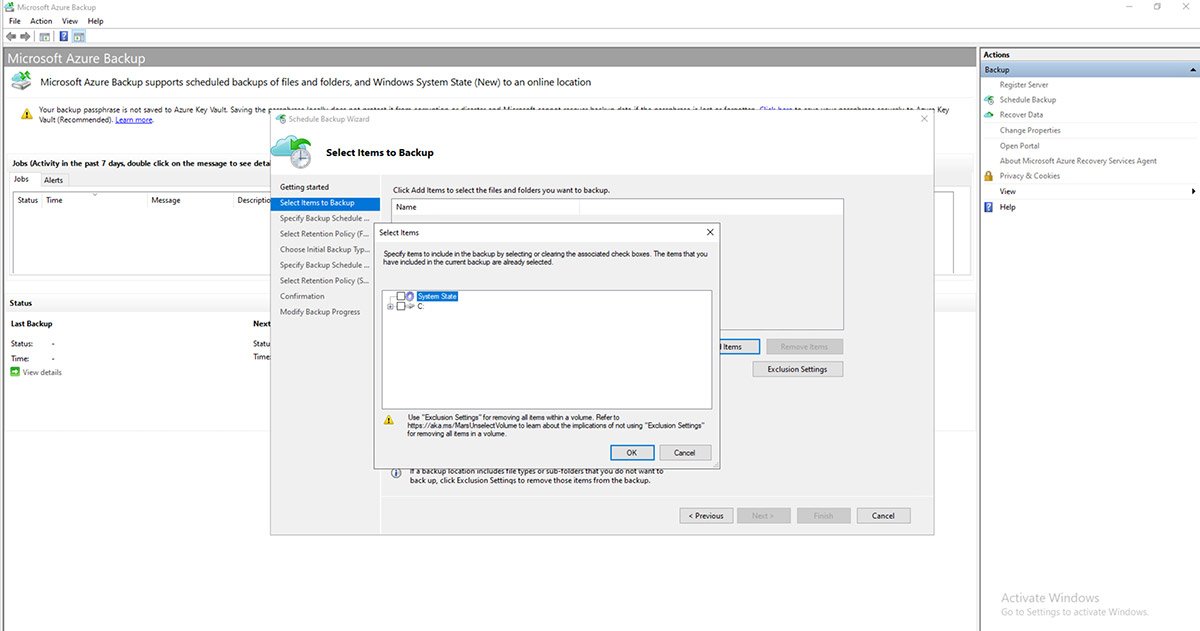Click the View details link with green icon

36,372
